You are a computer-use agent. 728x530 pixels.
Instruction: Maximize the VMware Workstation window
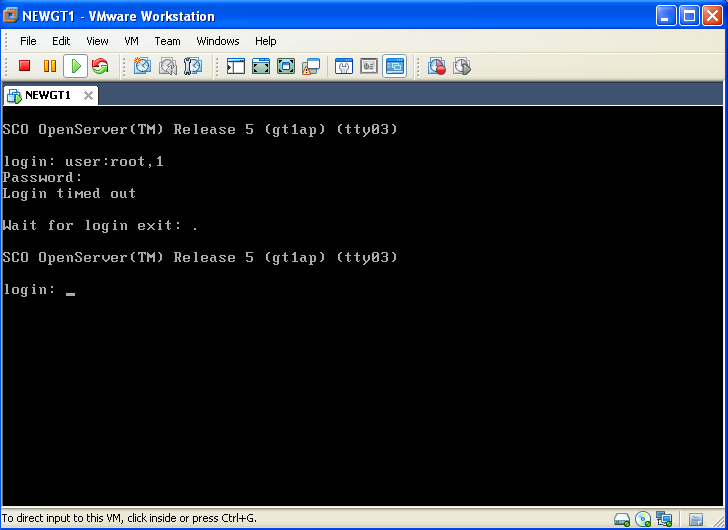[689, 16]
